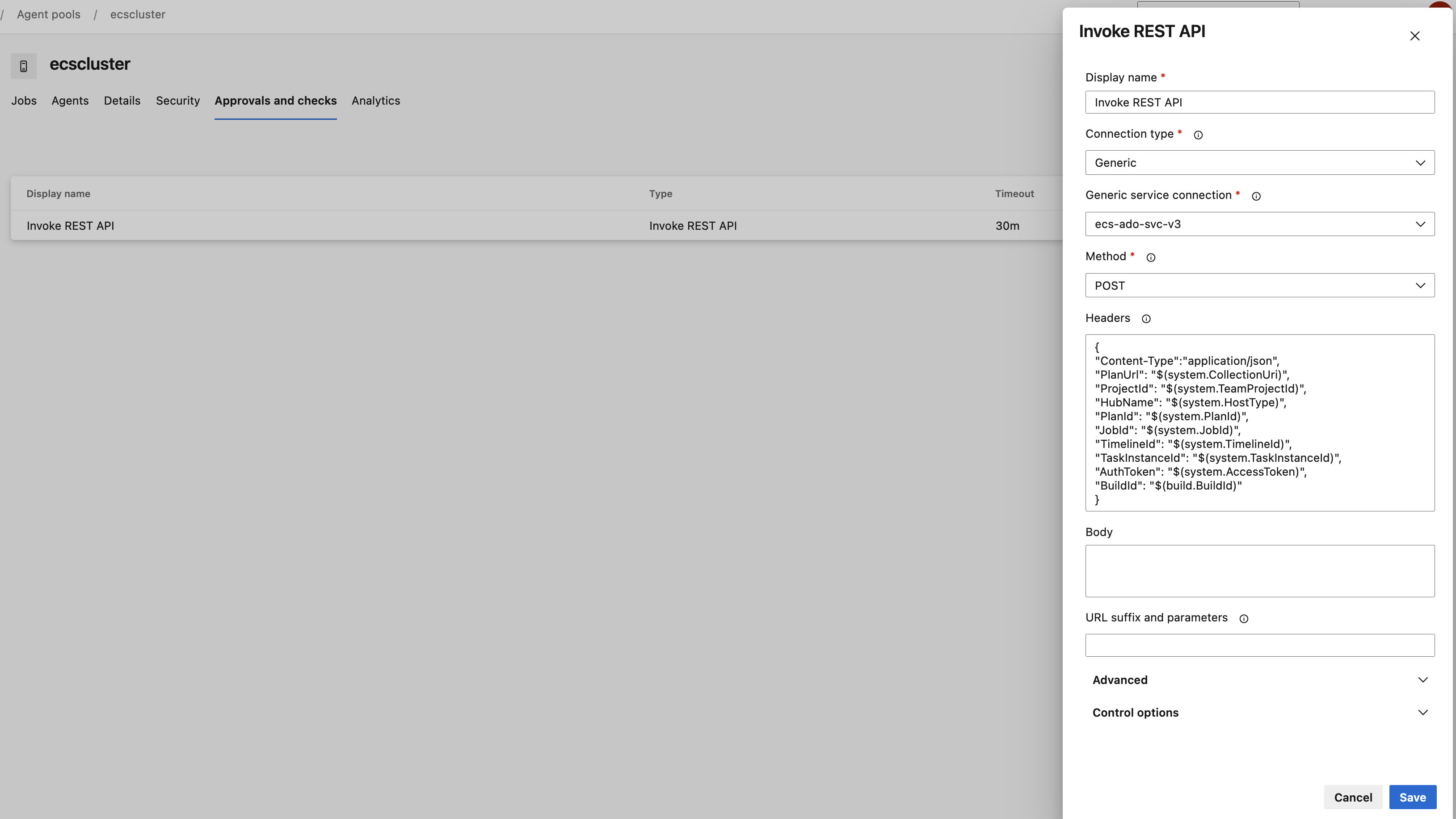Click the ecscluster agent pool icon

[x=24, y=65]
